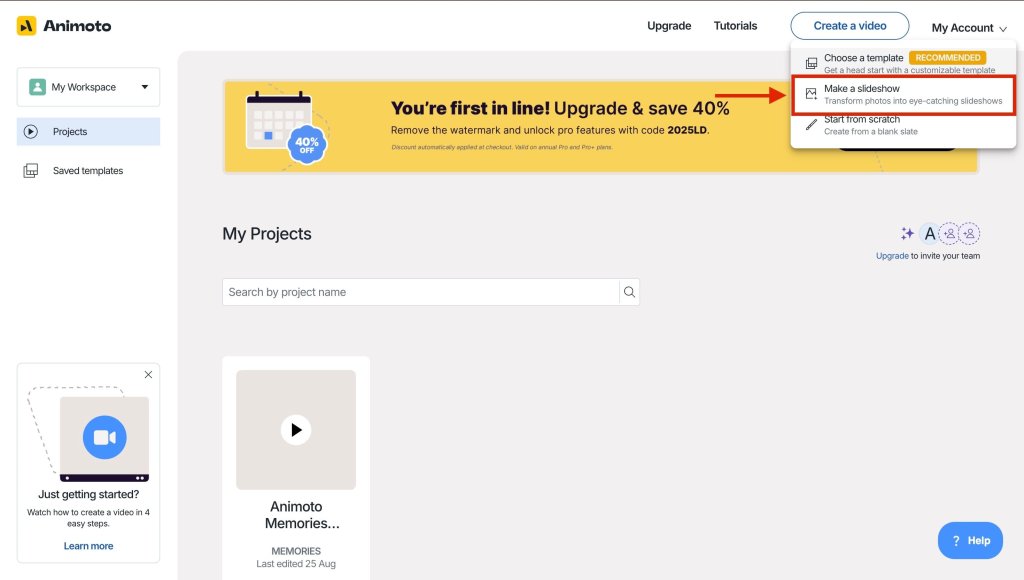Close the Just getting started card
This screenshot has height=580, width=1024.
(148, 374)
